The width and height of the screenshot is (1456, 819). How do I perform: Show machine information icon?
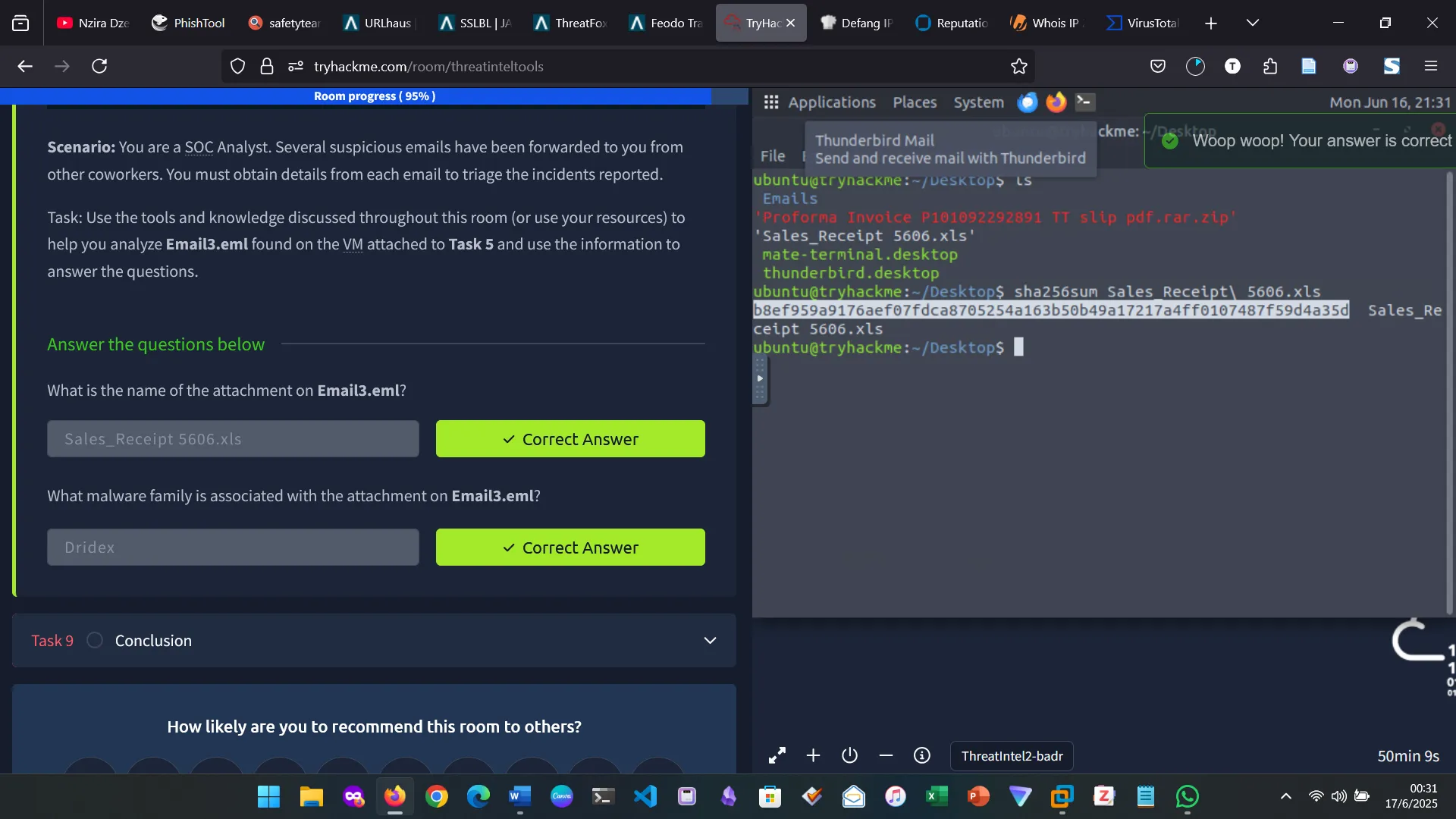click(922, 756)
